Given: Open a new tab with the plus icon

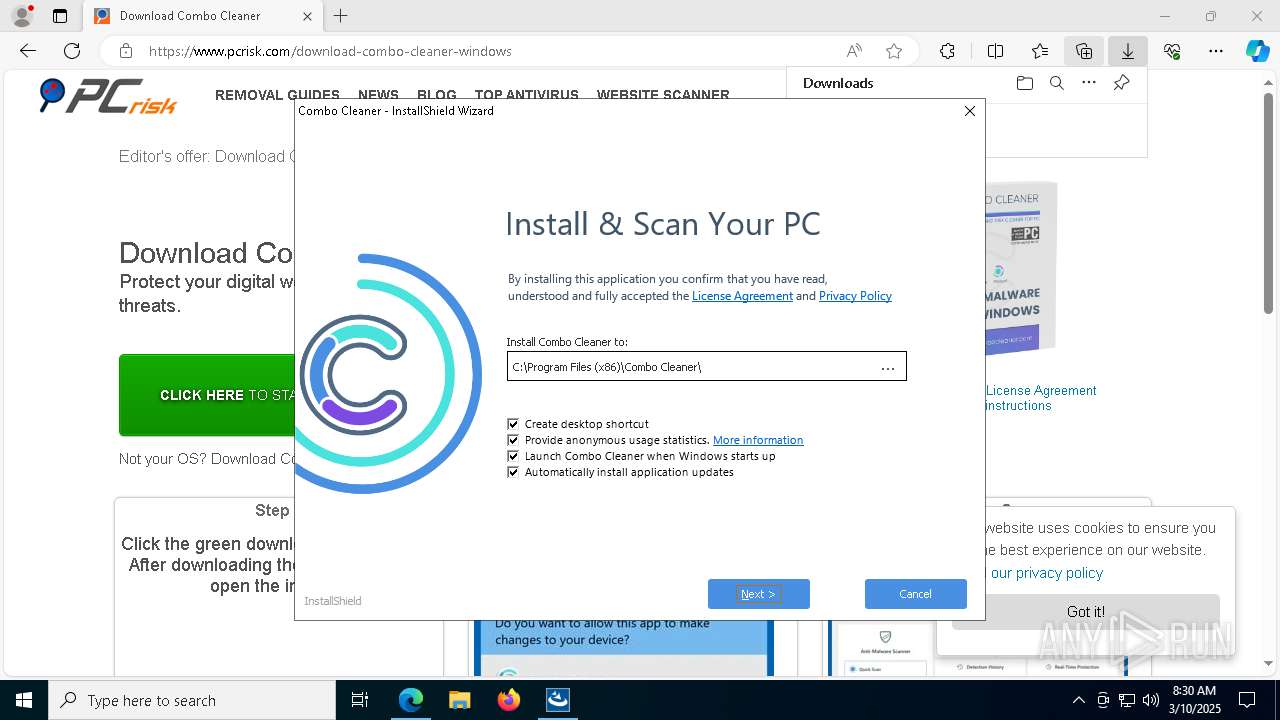Looking at the screenshot, I should 341,16.
